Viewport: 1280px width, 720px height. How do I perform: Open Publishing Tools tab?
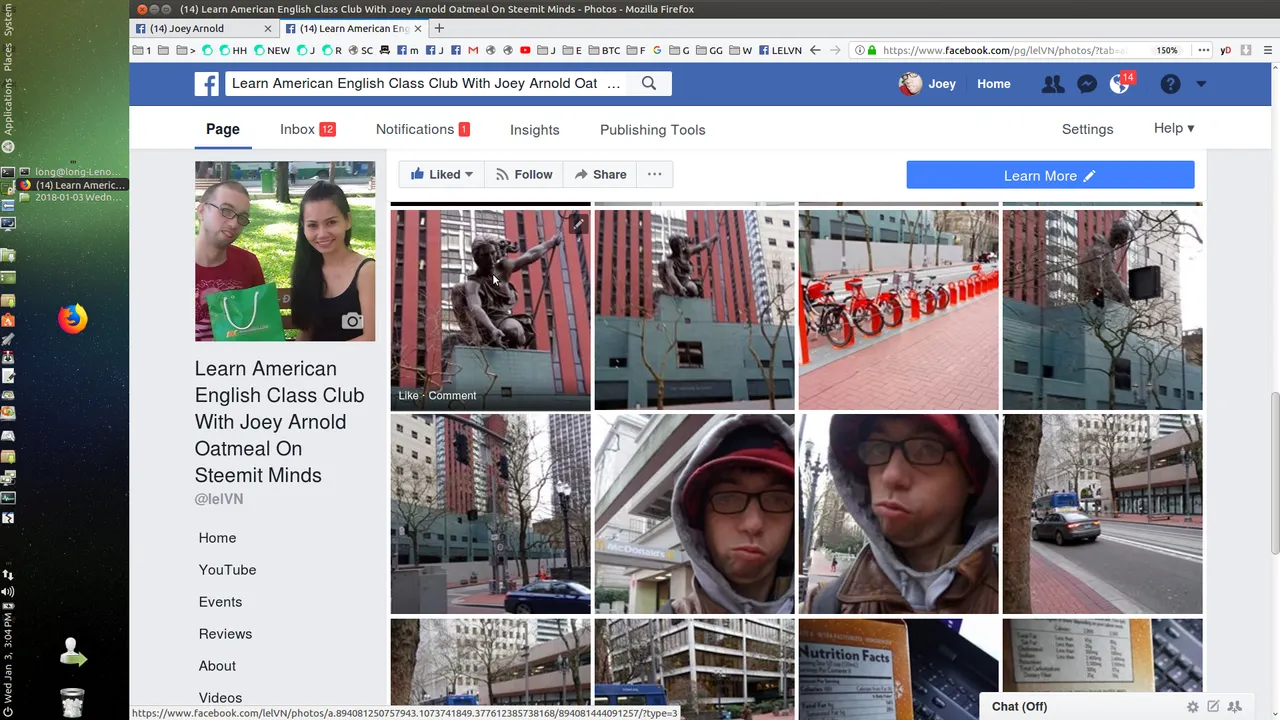(653, 130)
